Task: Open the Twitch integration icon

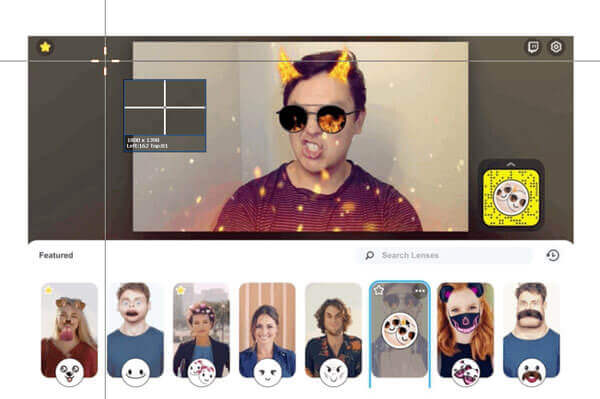Action: click(533, 47)
